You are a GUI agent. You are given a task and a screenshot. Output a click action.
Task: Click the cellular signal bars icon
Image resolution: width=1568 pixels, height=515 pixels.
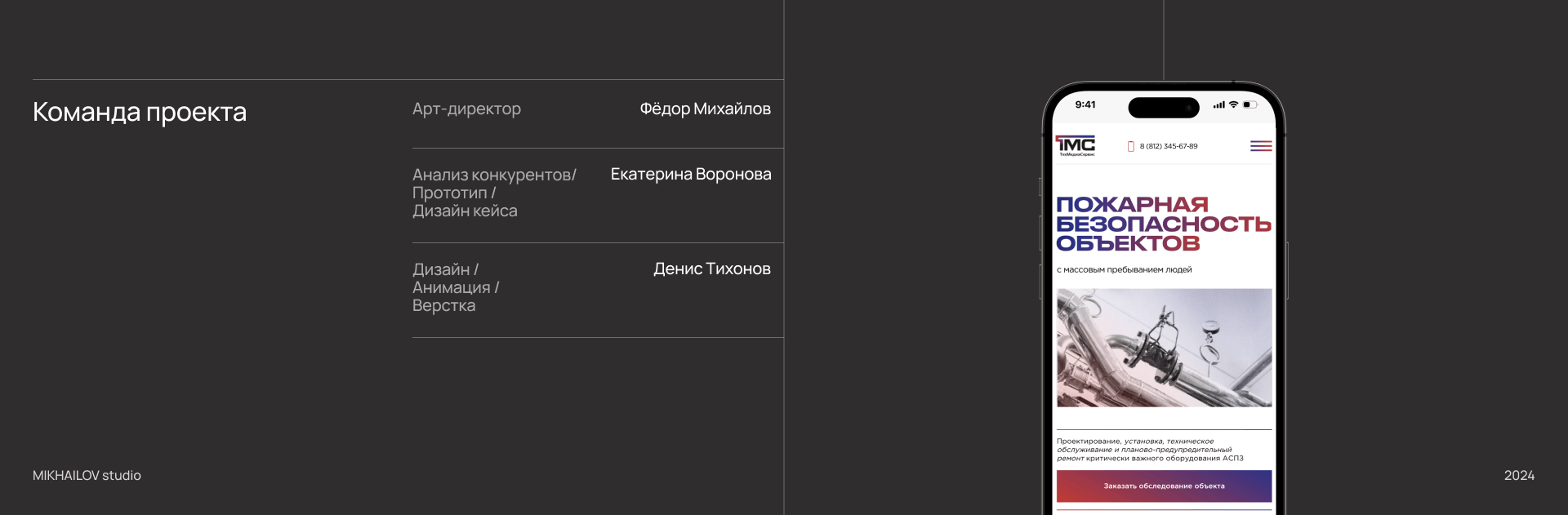1218,104
